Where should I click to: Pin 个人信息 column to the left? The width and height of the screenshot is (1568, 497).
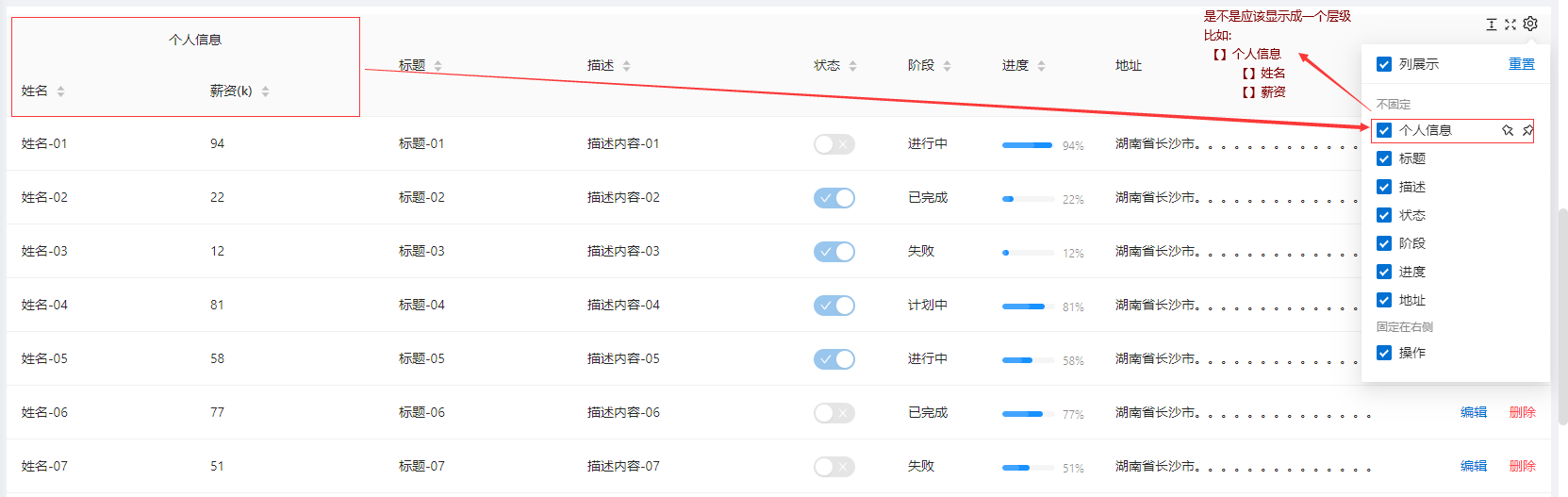click(x=1508, y=130)
